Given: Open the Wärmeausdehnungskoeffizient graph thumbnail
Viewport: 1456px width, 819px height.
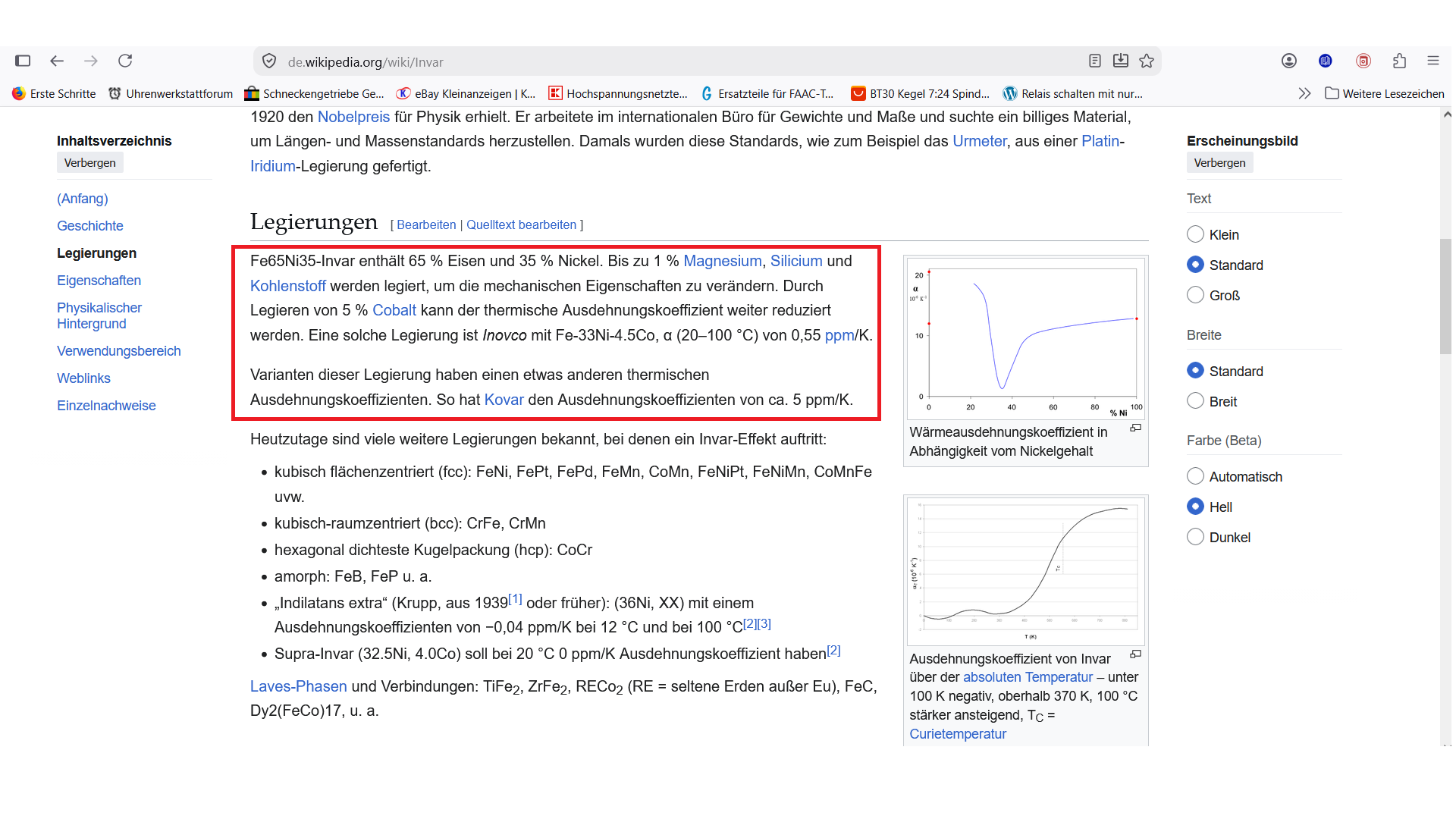Looking at the screenshot, I should click(x=1026, y=337).
